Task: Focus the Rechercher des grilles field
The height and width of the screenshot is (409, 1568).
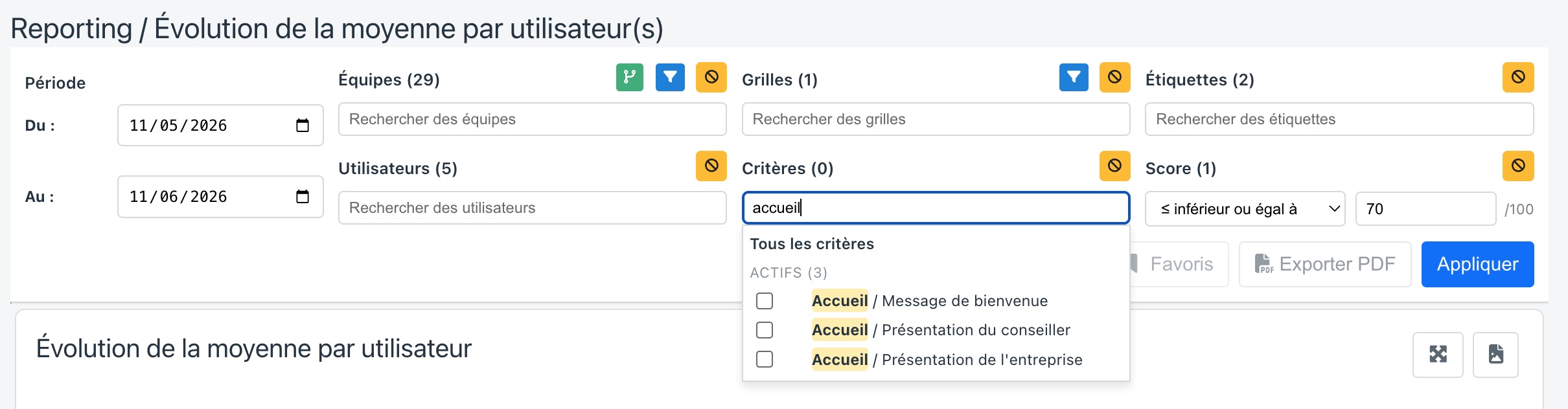Action: [x=936, y=119]
